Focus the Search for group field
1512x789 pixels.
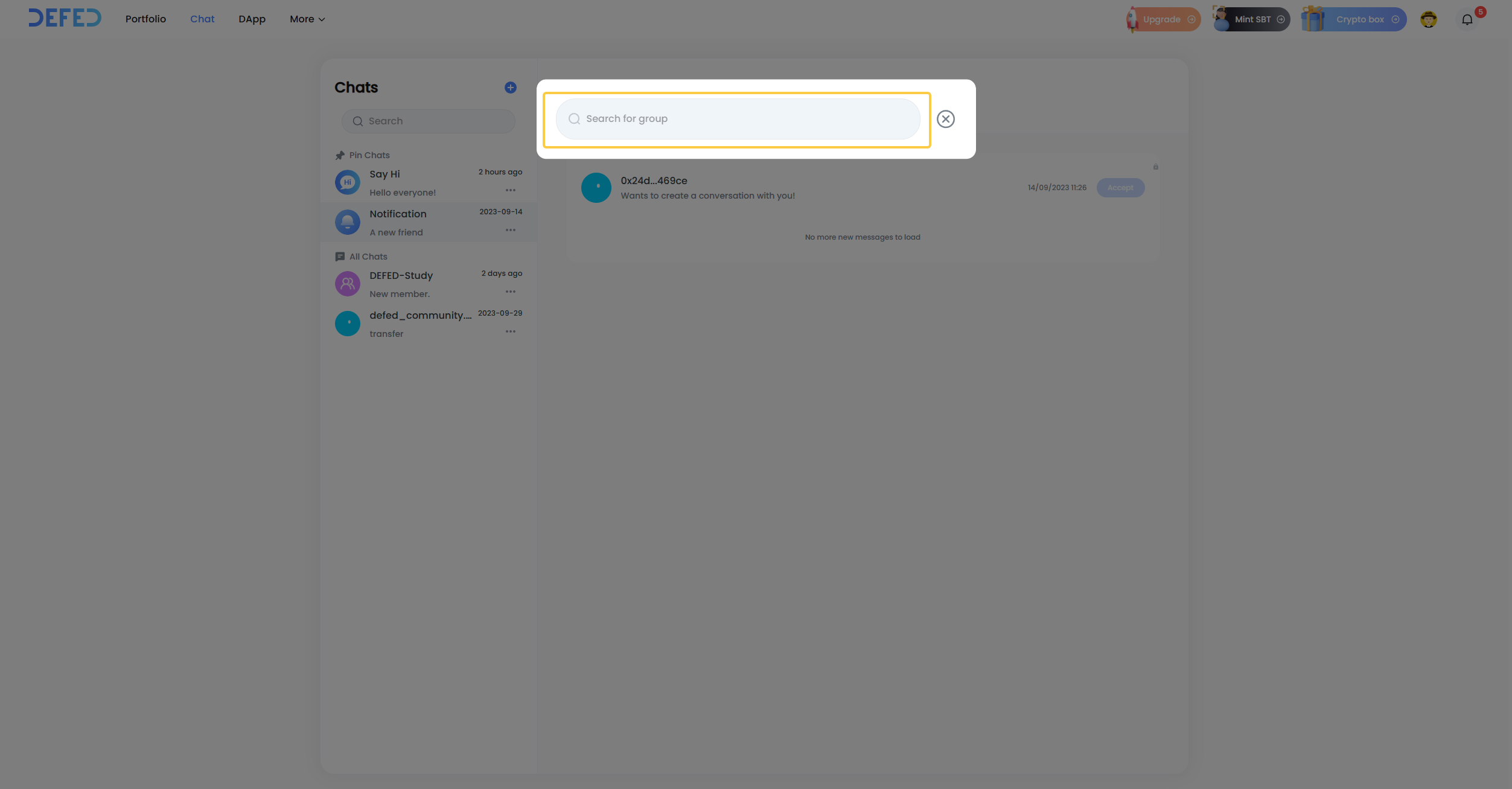(x=738, y=119)
